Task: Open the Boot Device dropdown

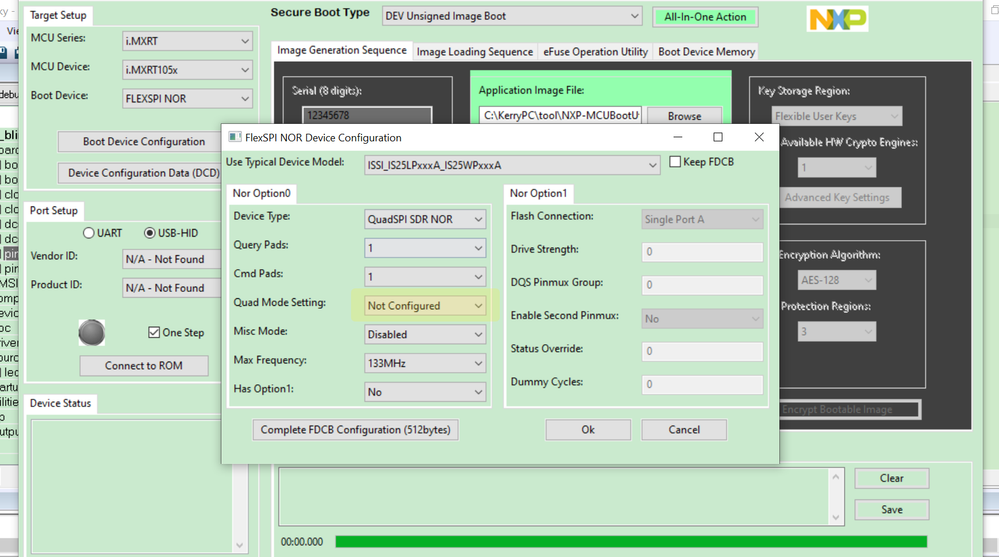Action: 187,99
